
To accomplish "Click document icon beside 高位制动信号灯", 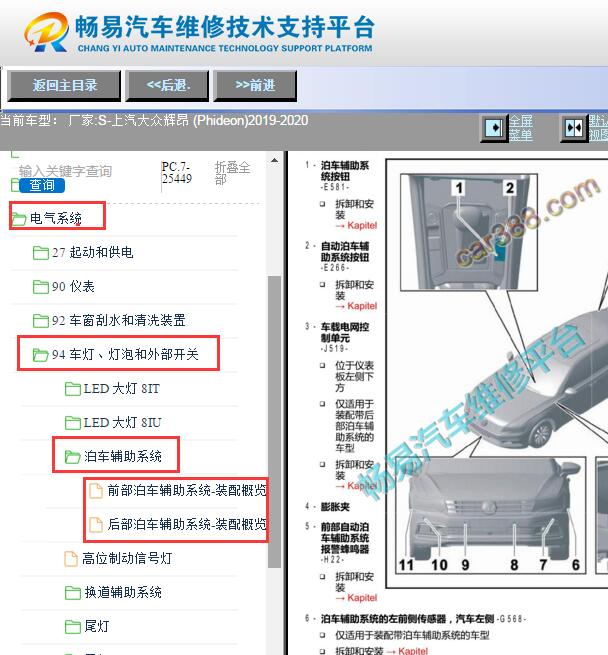I will [71, 559].
